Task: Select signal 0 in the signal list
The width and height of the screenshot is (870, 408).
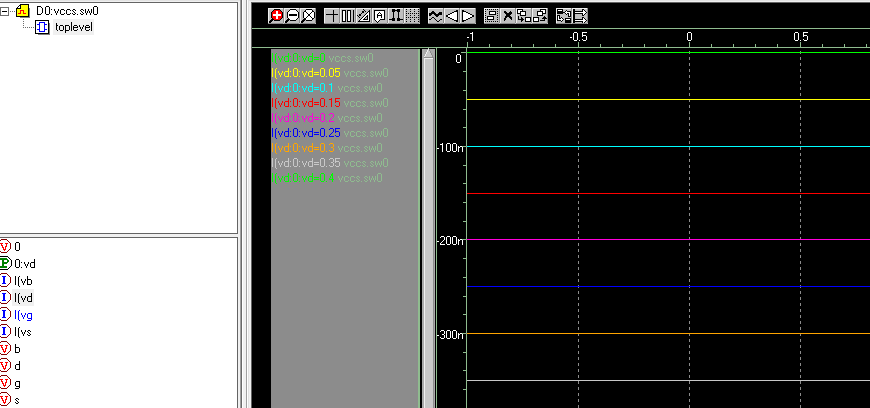Action: pyautogui.click(x=17, y=246)
